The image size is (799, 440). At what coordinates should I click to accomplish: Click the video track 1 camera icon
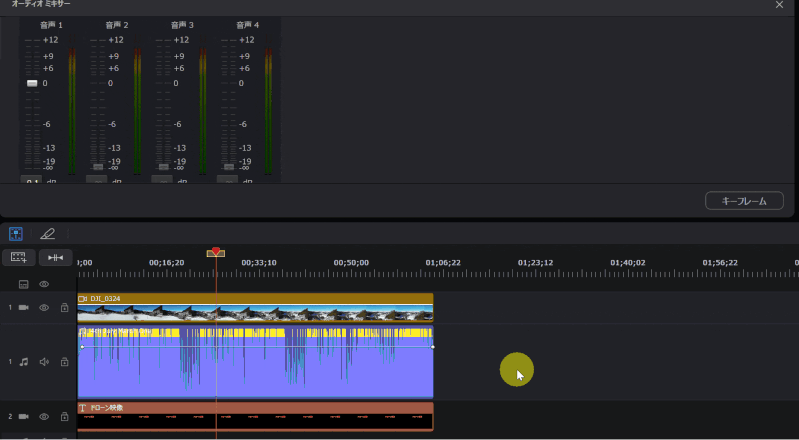(24, 308)
